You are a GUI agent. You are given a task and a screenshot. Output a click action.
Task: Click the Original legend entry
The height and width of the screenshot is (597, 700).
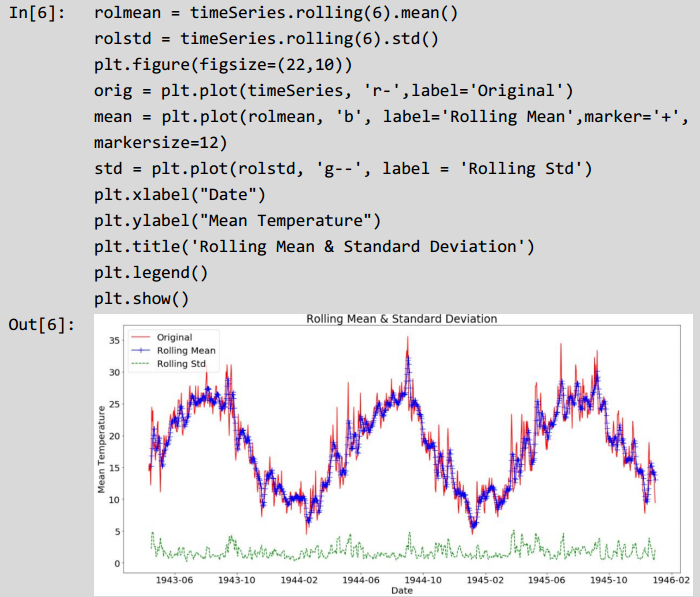pos(174,338)
